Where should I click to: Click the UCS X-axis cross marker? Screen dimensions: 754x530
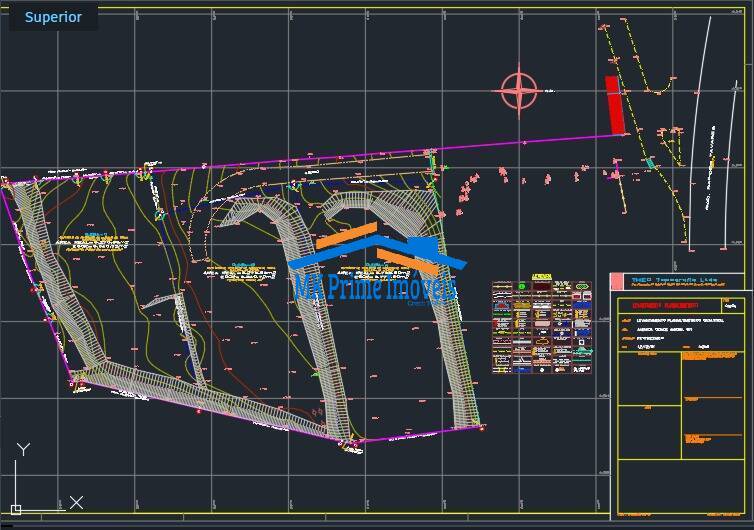tap(76, 502)
